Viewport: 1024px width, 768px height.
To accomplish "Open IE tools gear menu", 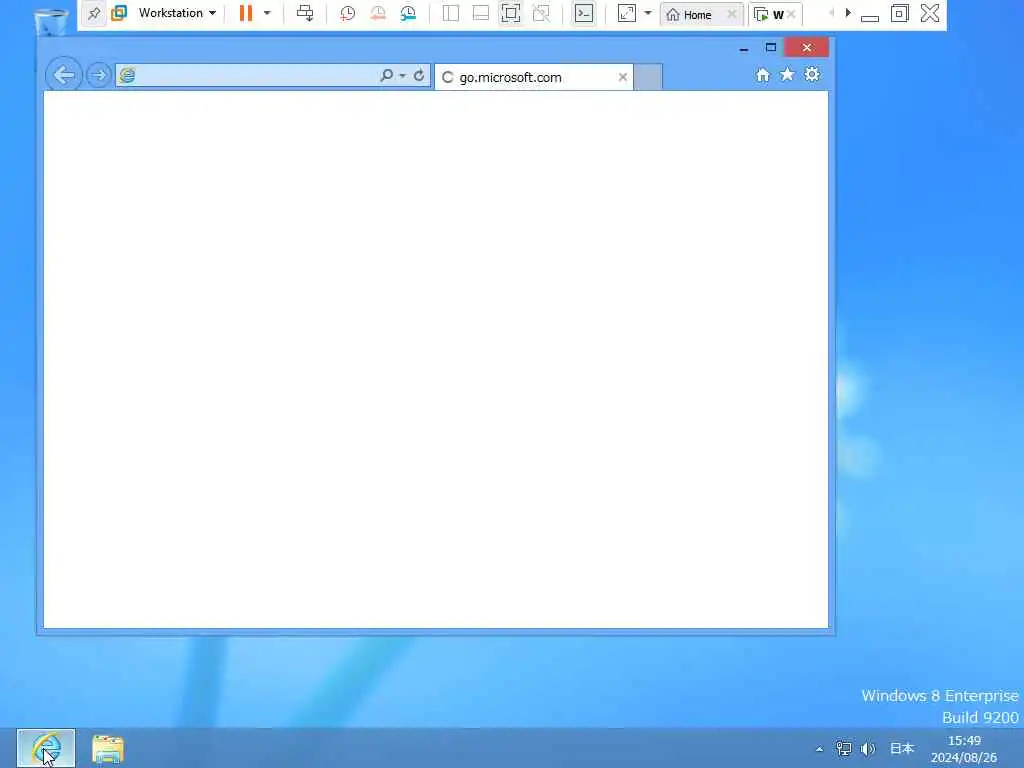I will (812, 74).
